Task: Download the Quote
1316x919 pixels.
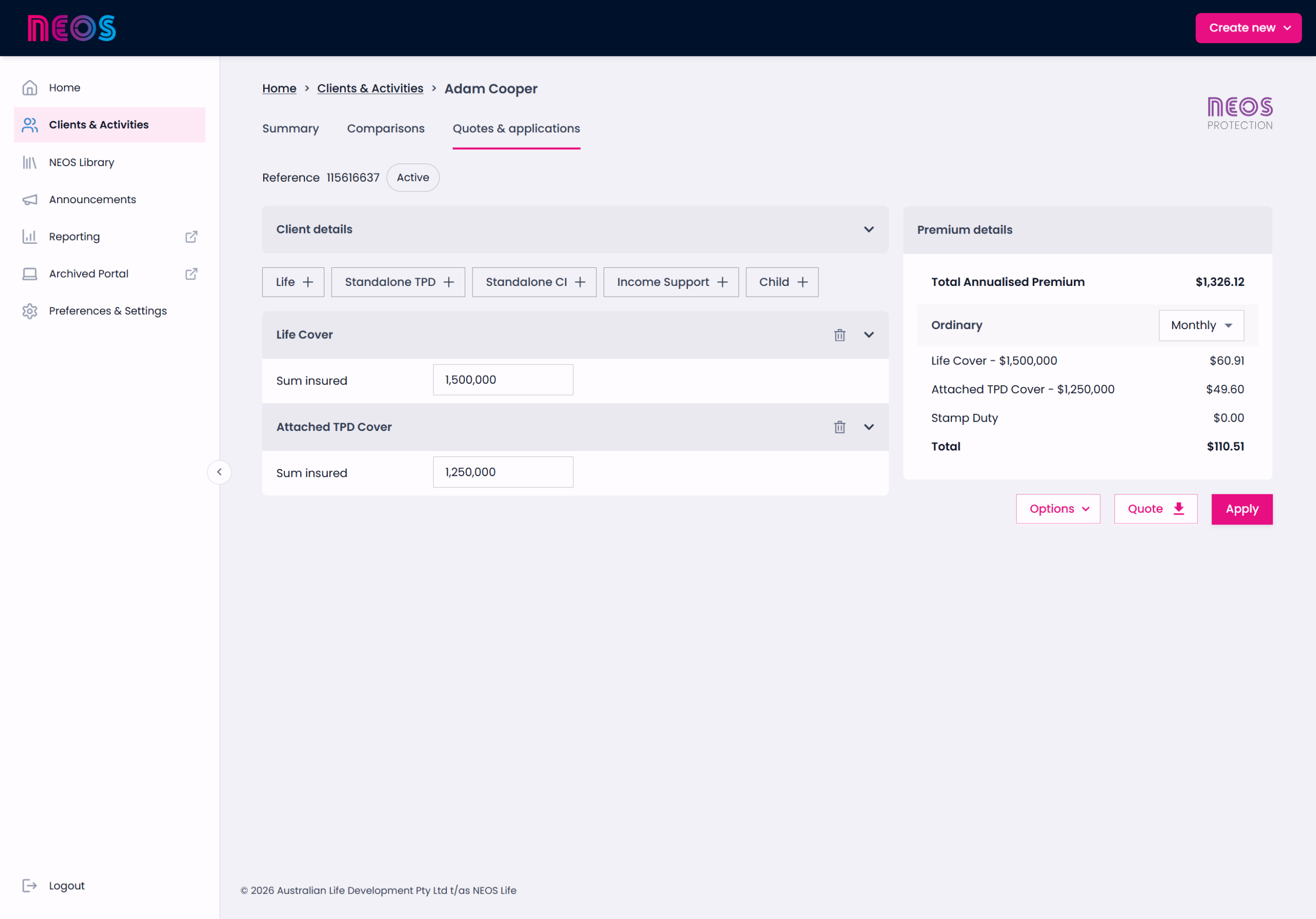Action: pos(1156,509)
